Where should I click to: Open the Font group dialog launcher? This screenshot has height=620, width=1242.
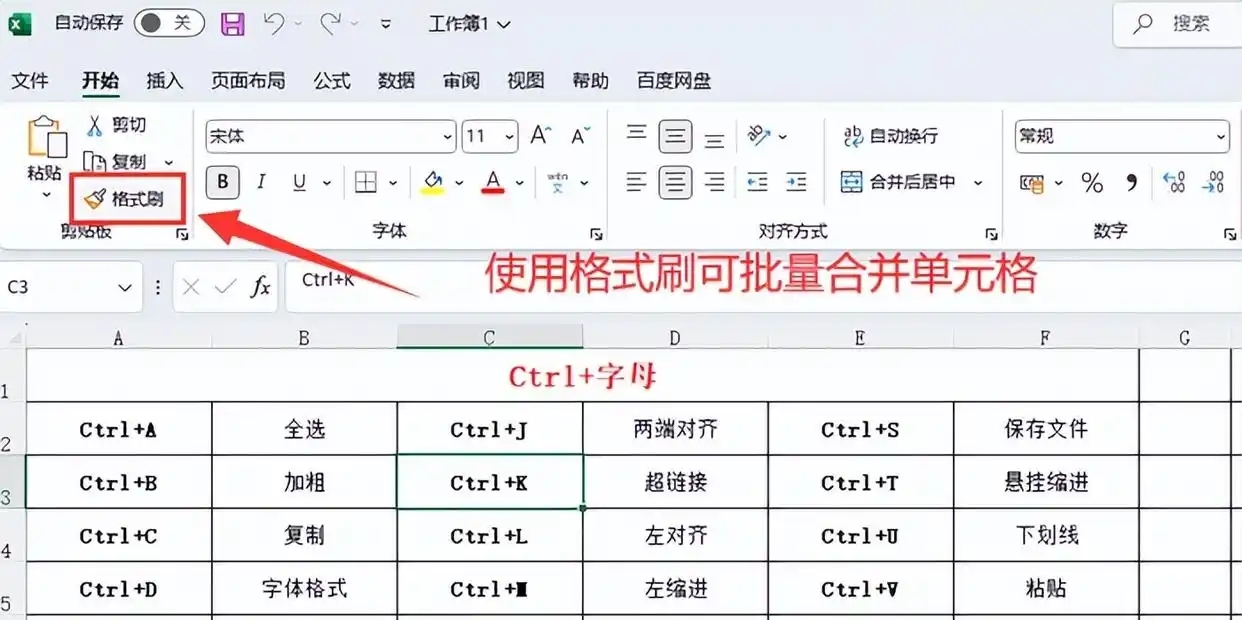click(x=597, y=234)
